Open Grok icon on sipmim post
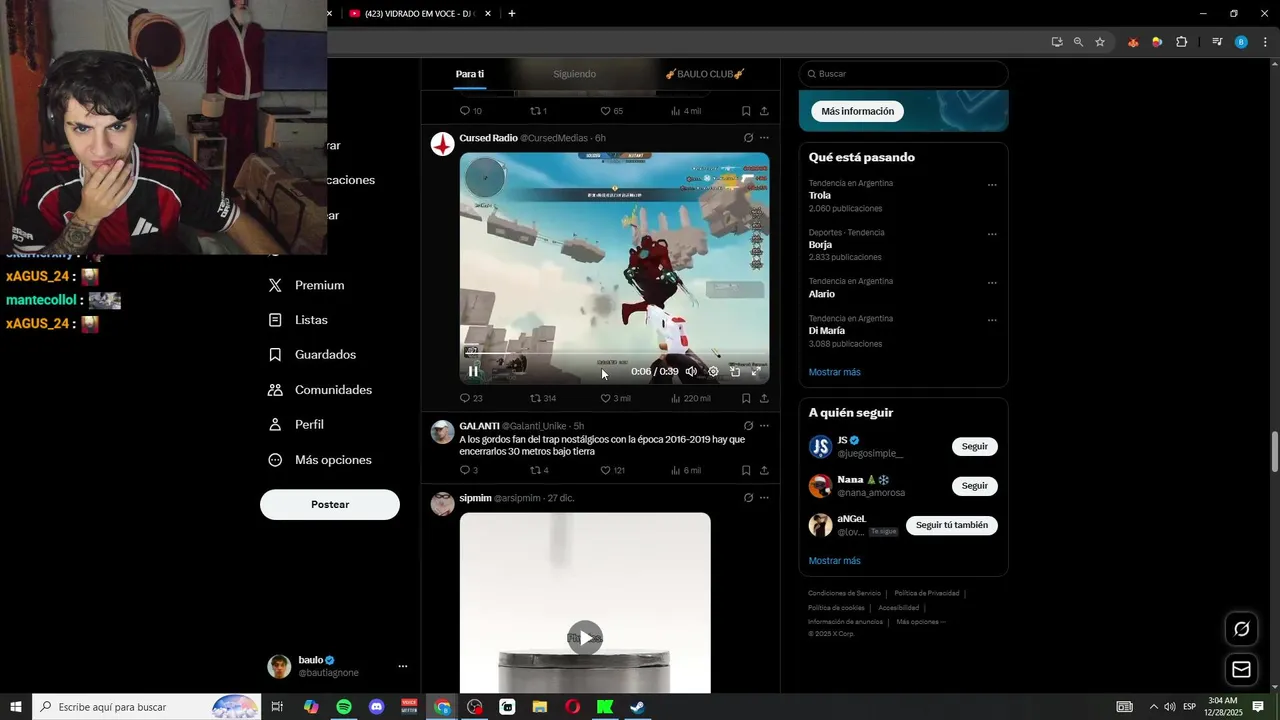 (x=748, y=498)
